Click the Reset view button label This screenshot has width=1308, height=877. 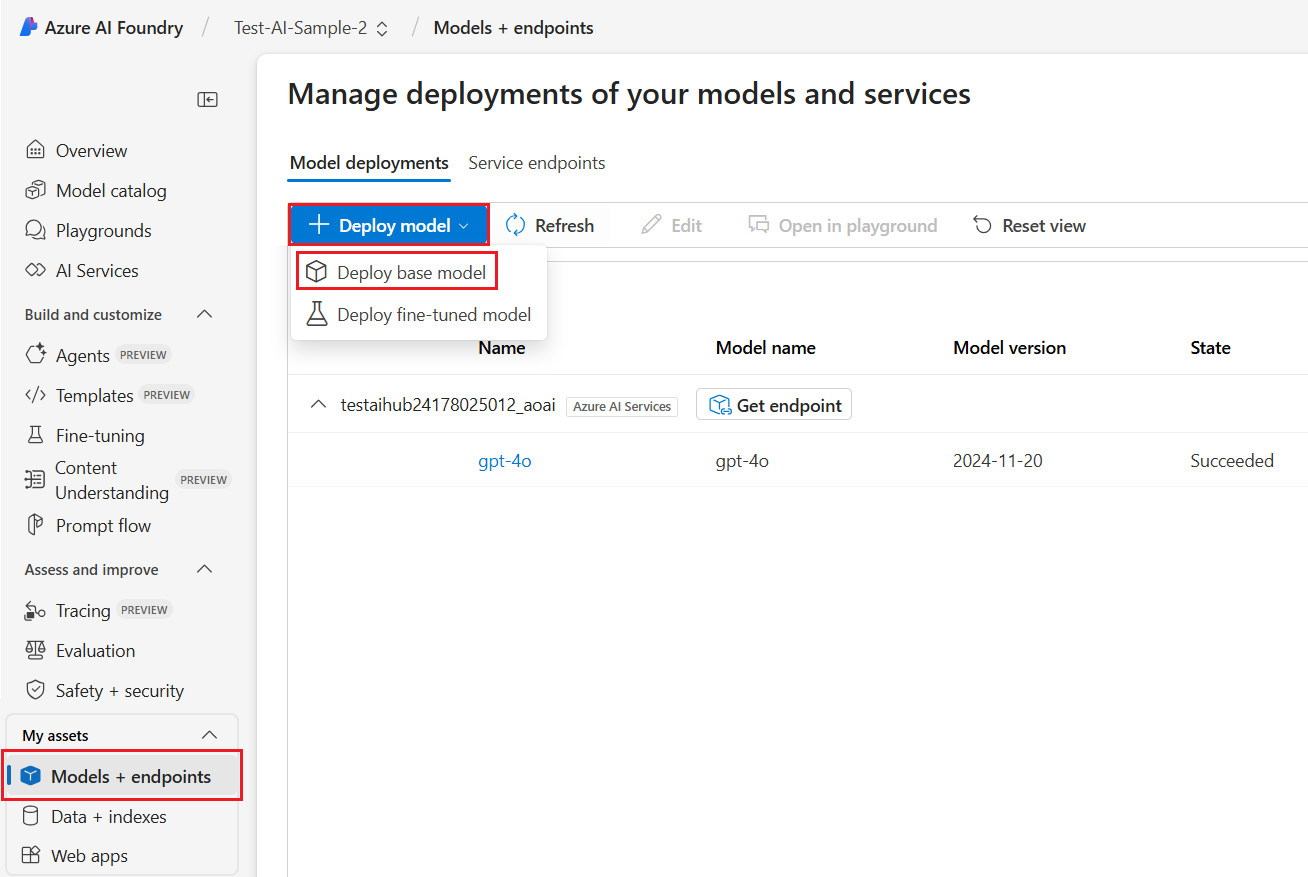(1044, 226)
